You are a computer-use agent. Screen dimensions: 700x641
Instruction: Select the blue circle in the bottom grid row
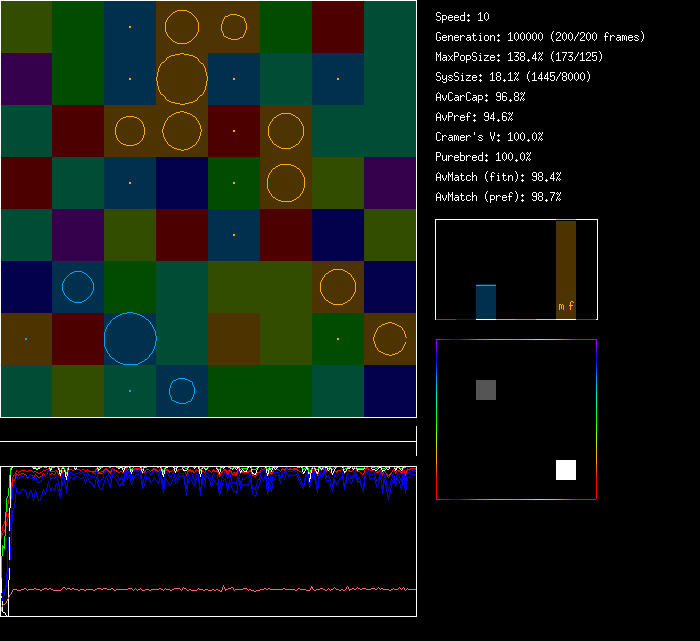pyautogui.click(x=181, y=390)
